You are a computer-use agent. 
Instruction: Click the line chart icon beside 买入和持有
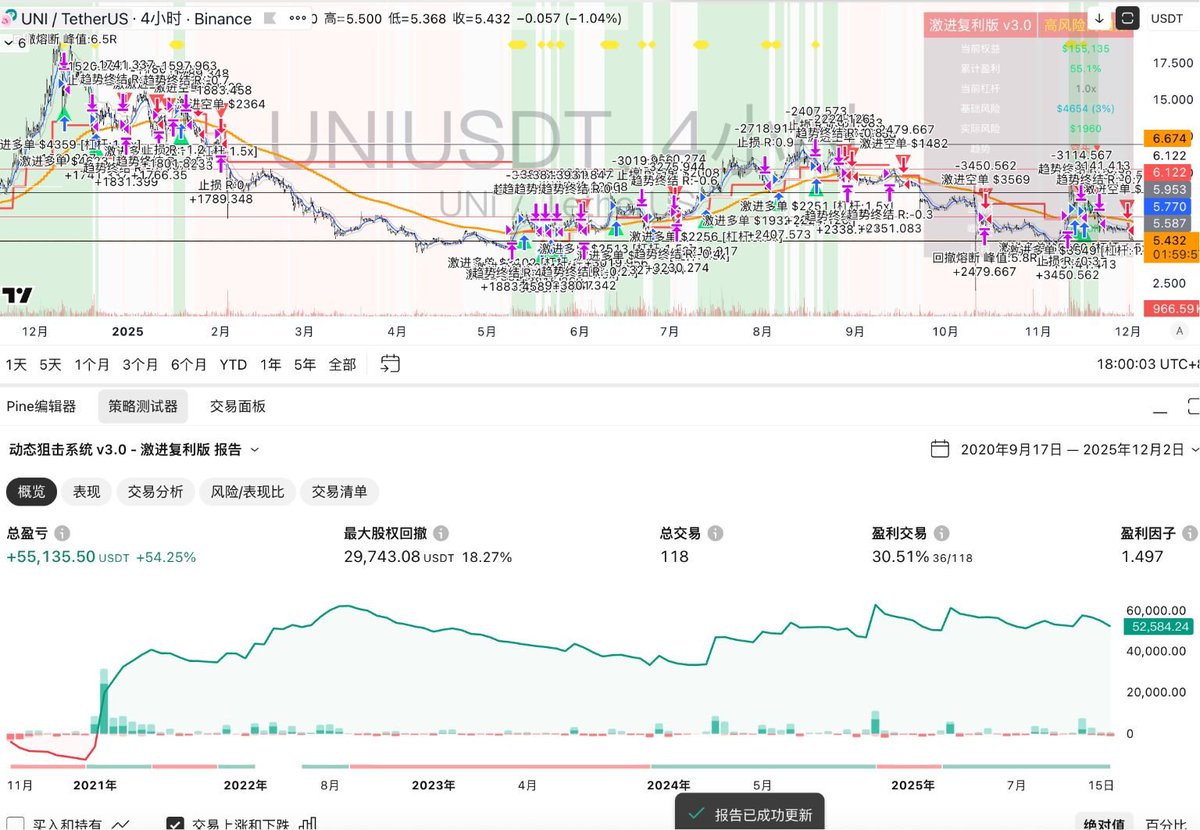point(121,824)
